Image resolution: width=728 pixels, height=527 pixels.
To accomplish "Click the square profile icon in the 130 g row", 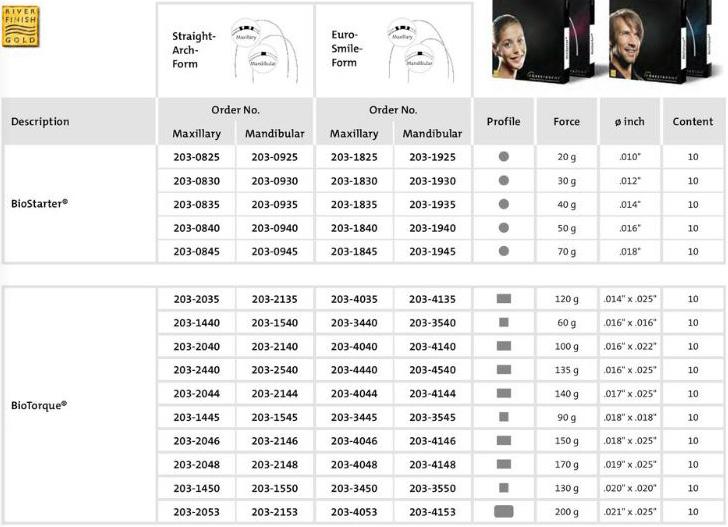I will (504, 488).
